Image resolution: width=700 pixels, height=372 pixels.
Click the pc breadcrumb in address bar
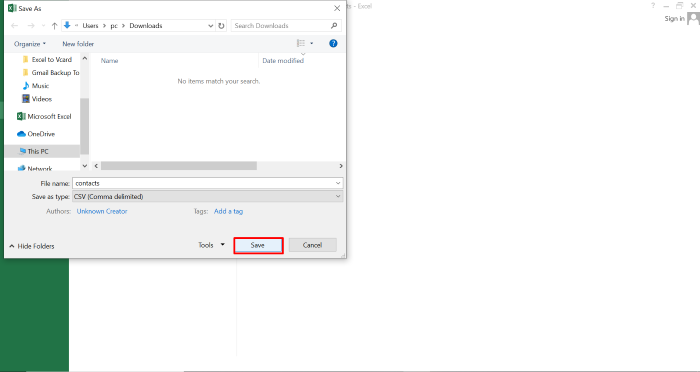click(x=114, y=26)
